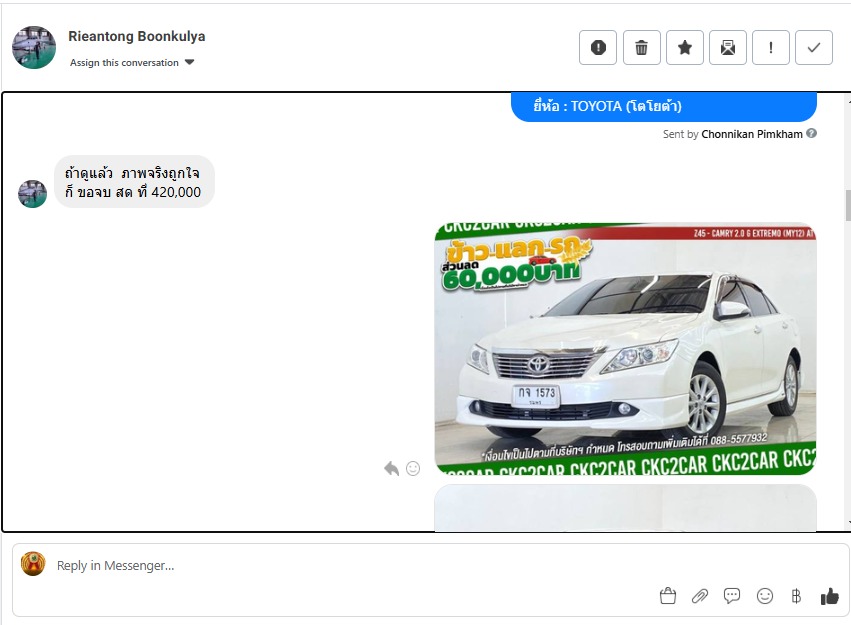Click scrollbar up arrow in chat pane
The height and width of the screenshot is (625, 851).
click(x=848, y=101)
